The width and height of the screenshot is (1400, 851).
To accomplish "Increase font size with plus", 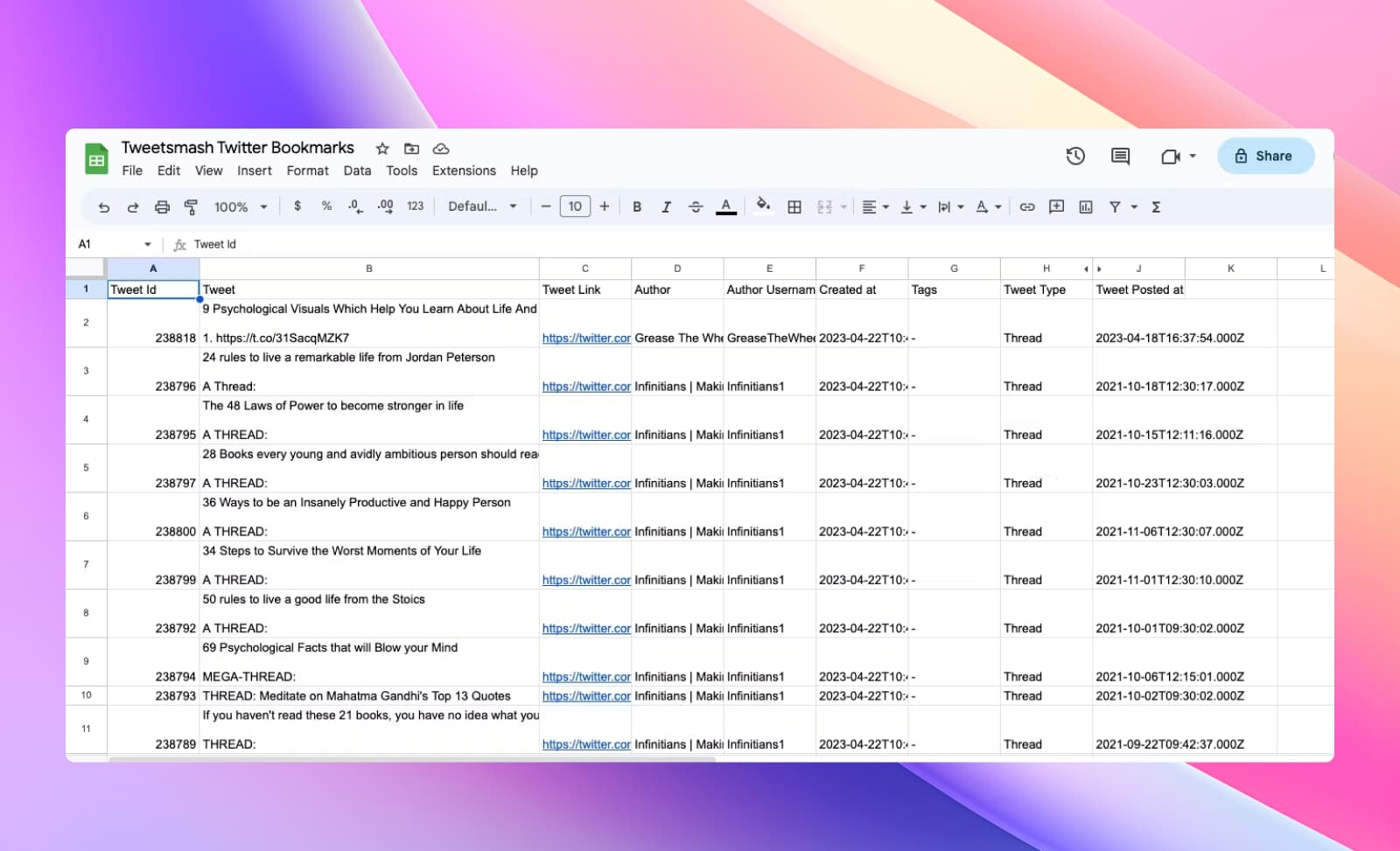I will (604, 206).
